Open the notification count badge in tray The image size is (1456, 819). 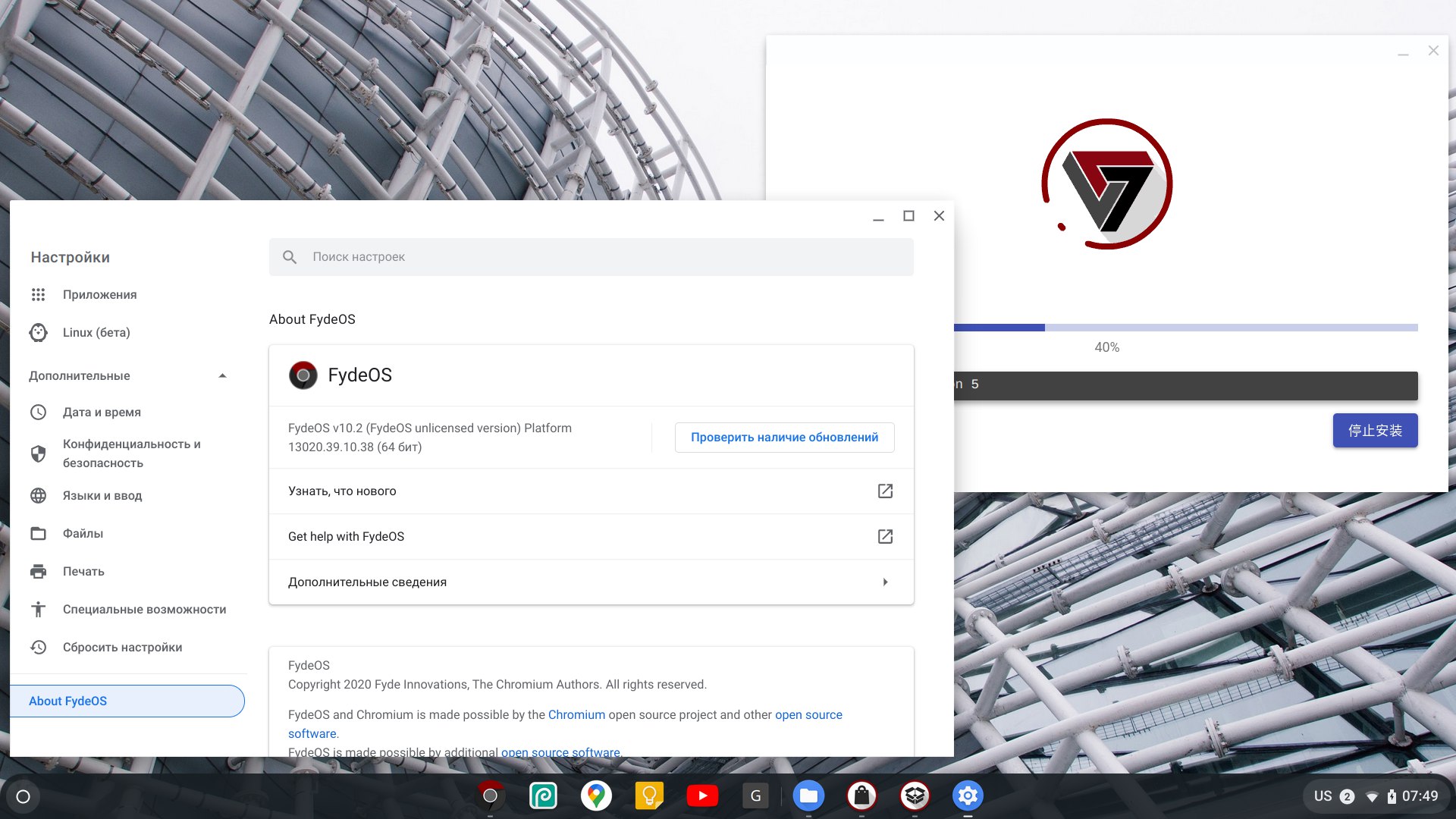point(1348,796)
